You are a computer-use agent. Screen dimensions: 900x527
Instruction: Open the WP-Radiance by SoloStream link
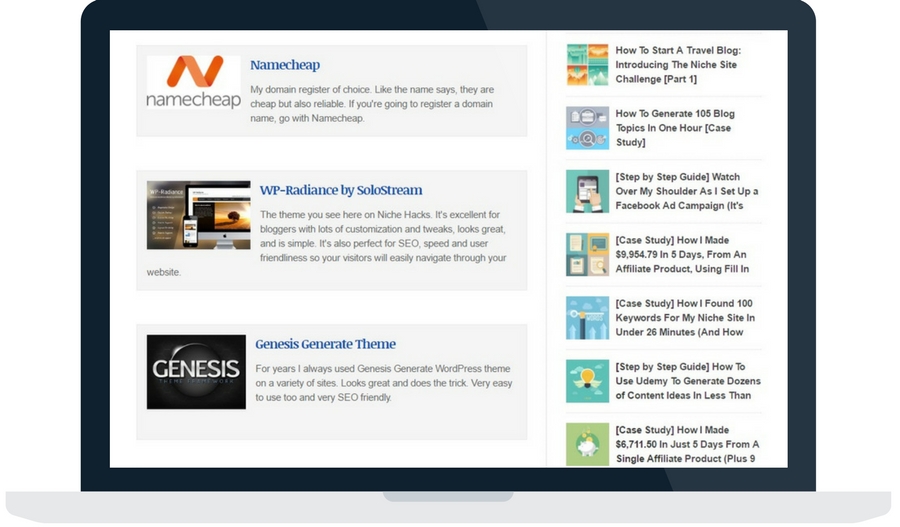pyautogui.click(x=341, y=190)
